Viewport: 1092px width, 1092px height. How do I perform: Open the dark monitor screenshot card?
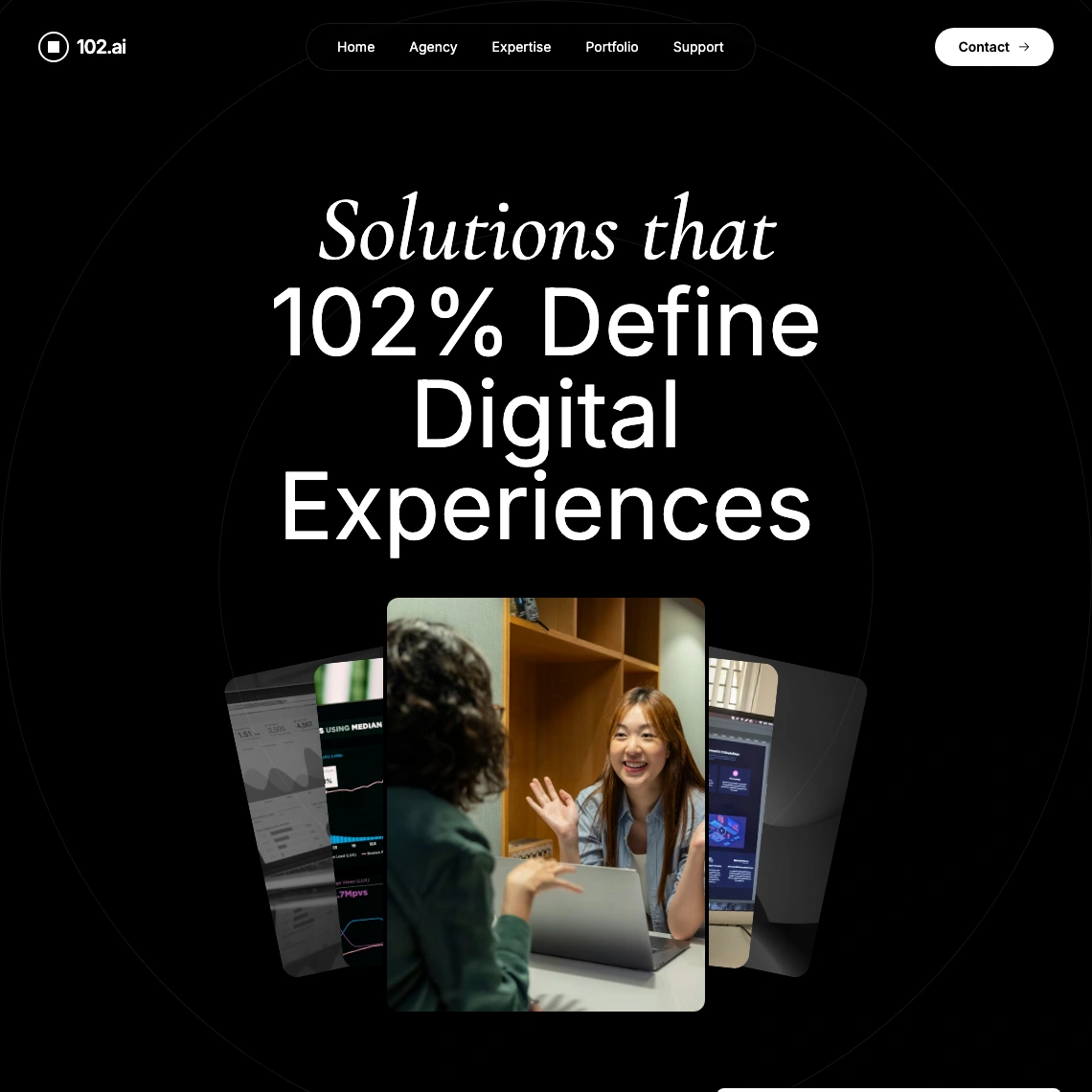coord(738,814)
